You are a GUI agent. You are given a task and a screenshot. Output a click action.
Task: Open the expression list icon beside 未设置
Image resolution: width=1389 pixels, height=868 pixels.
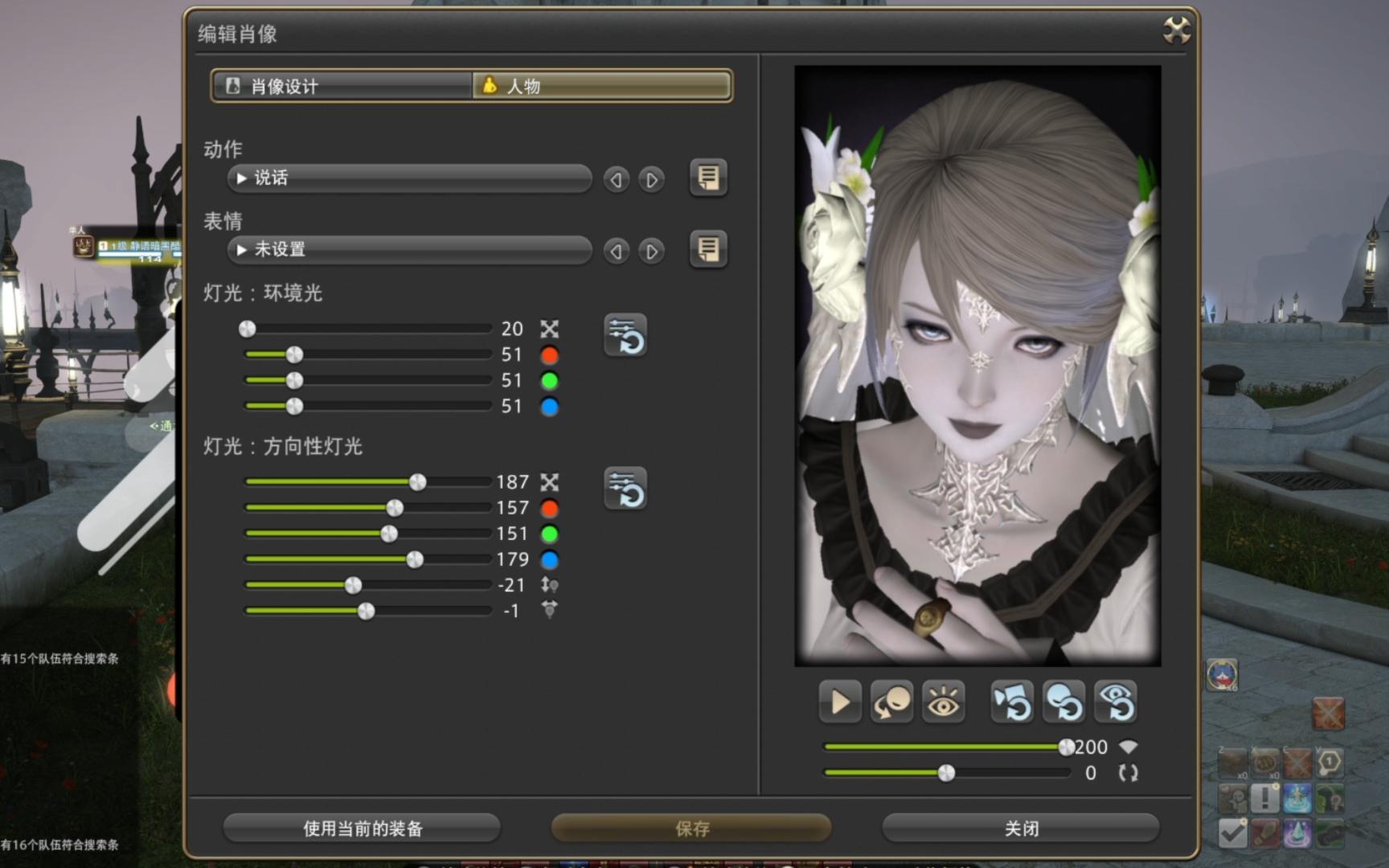708,248
